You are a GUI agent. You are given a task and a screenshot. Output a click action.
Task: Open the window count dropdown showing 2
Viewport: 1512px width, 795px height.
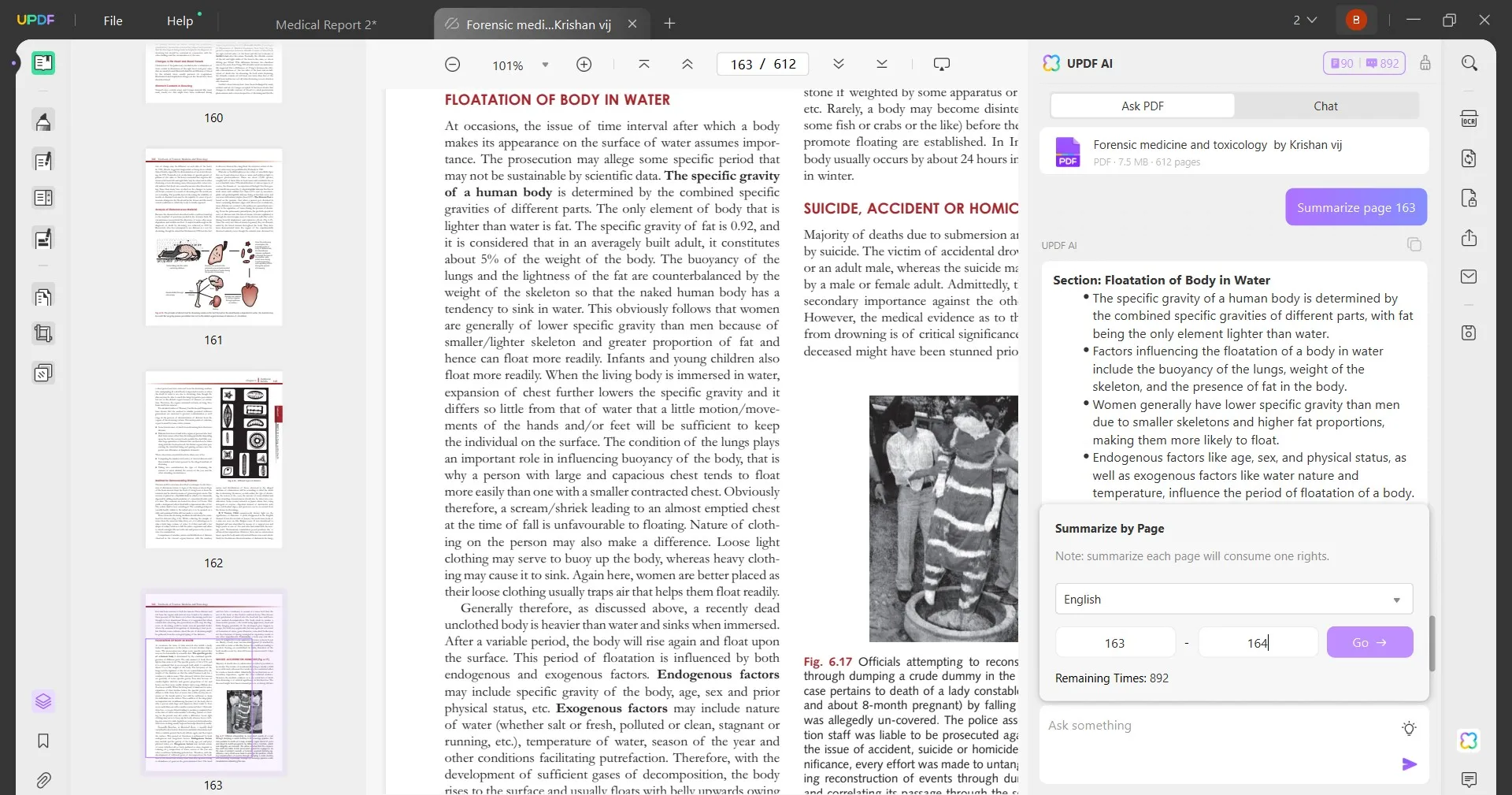[x=1305, y=20]
